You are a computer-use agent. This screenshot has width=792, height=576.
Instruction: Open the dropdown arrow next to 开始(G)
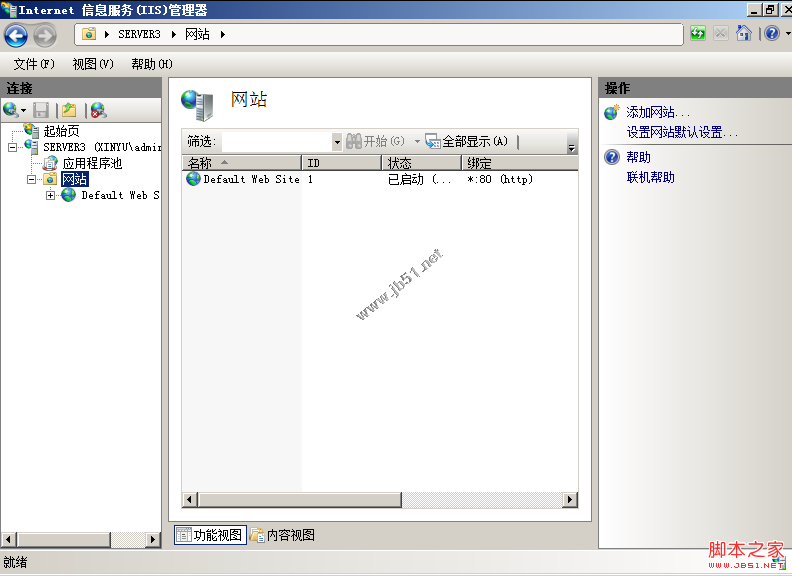coord(417,141)
